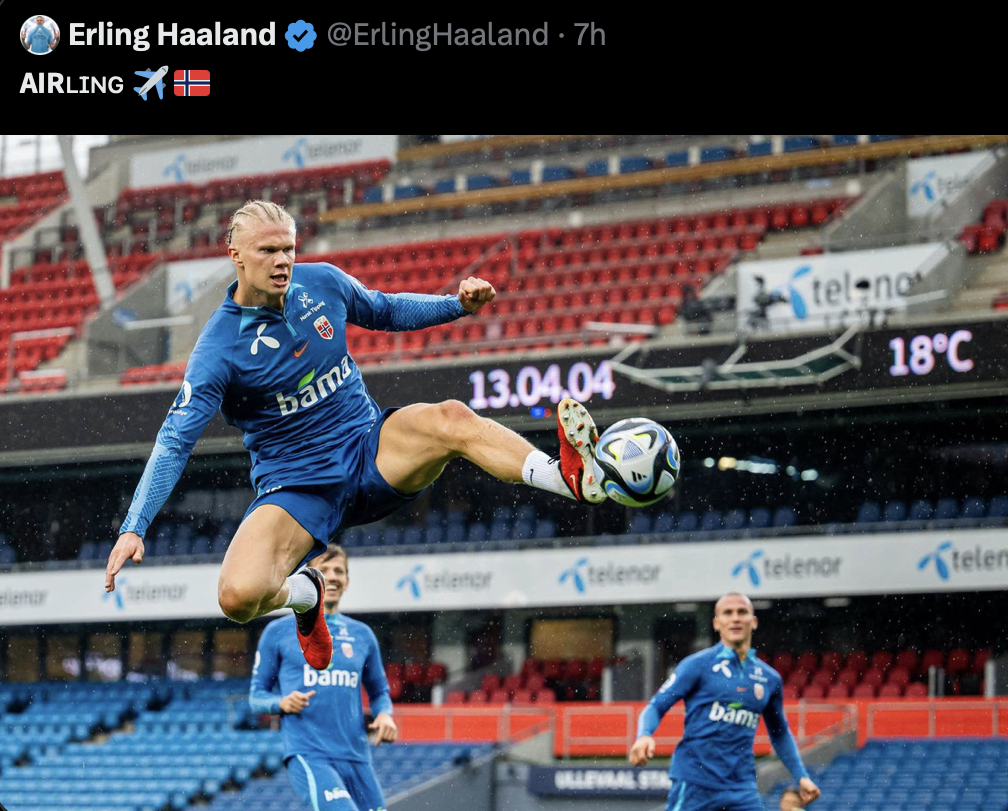Open Erling Haaland's profile avatar
This screenshot has height=811, width=1008.
click(x=40, y=35)
